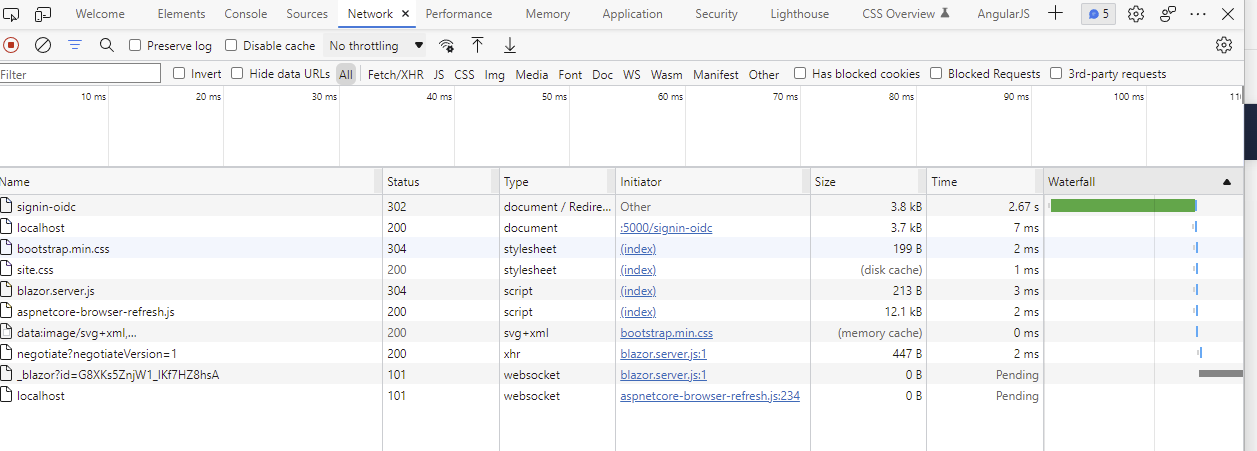The width and height of the screenshot is (1257, 451).
Task: Filter requests by Fetch/XHR
Action: coord(396,74)
